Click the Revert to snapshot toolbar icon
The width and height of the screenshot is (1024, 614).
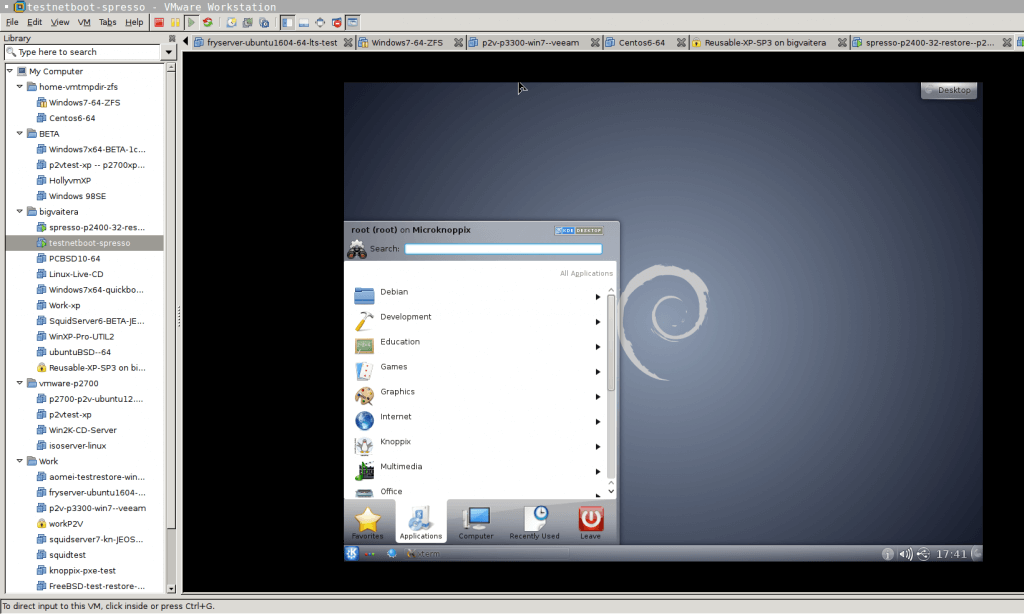248,22
